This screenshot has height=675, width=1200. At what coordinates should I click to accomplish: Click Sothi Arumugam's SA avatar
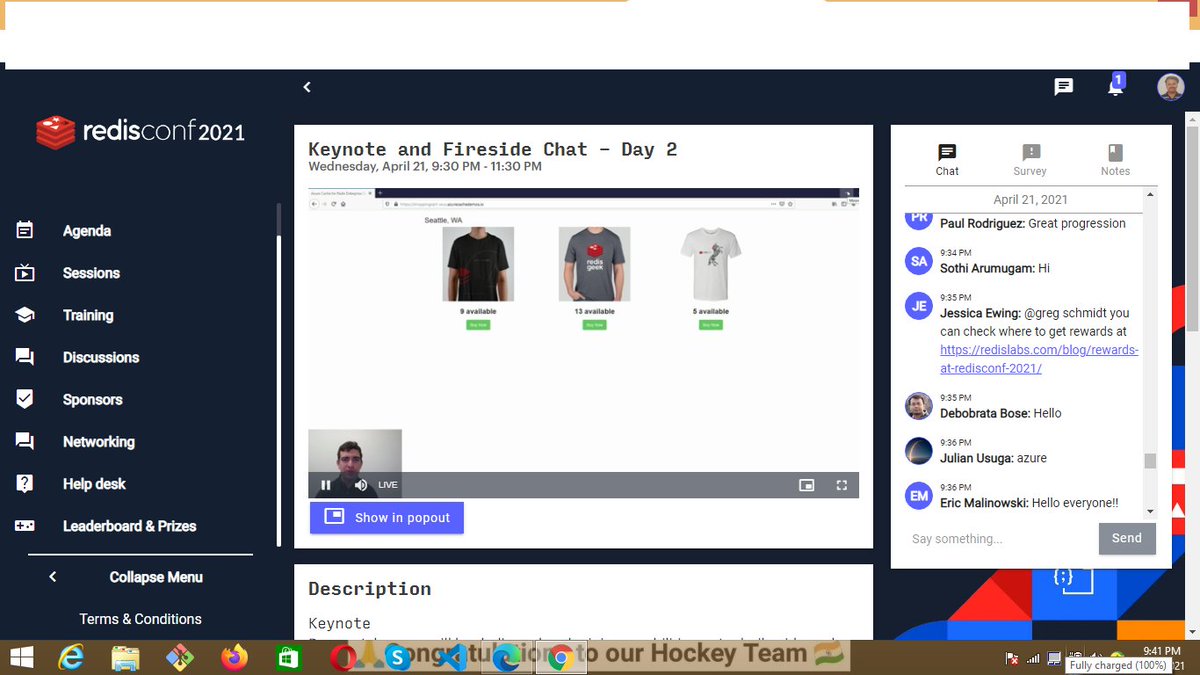point(919,261)
